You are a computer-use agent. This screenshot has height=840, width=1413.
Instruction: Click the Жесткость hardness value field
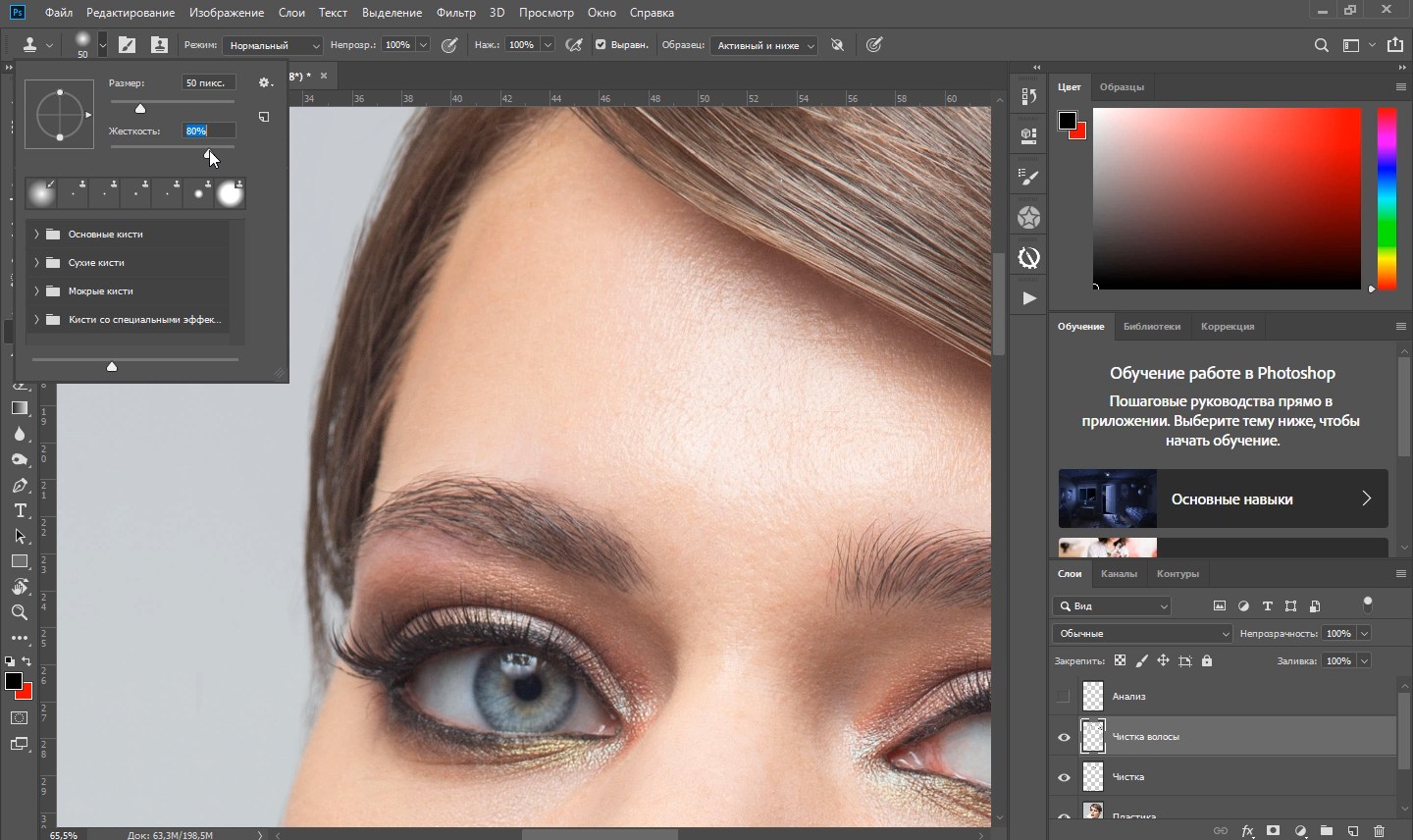209,131
